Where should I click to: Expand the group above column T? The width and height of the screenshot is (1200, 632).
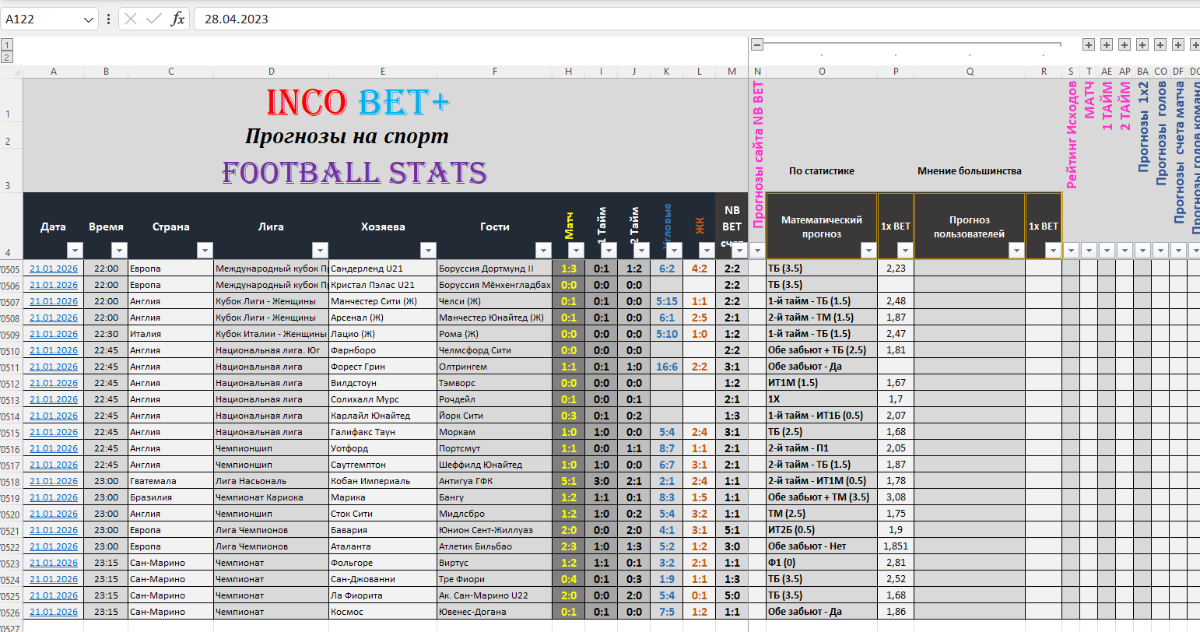coord(1089,45)
